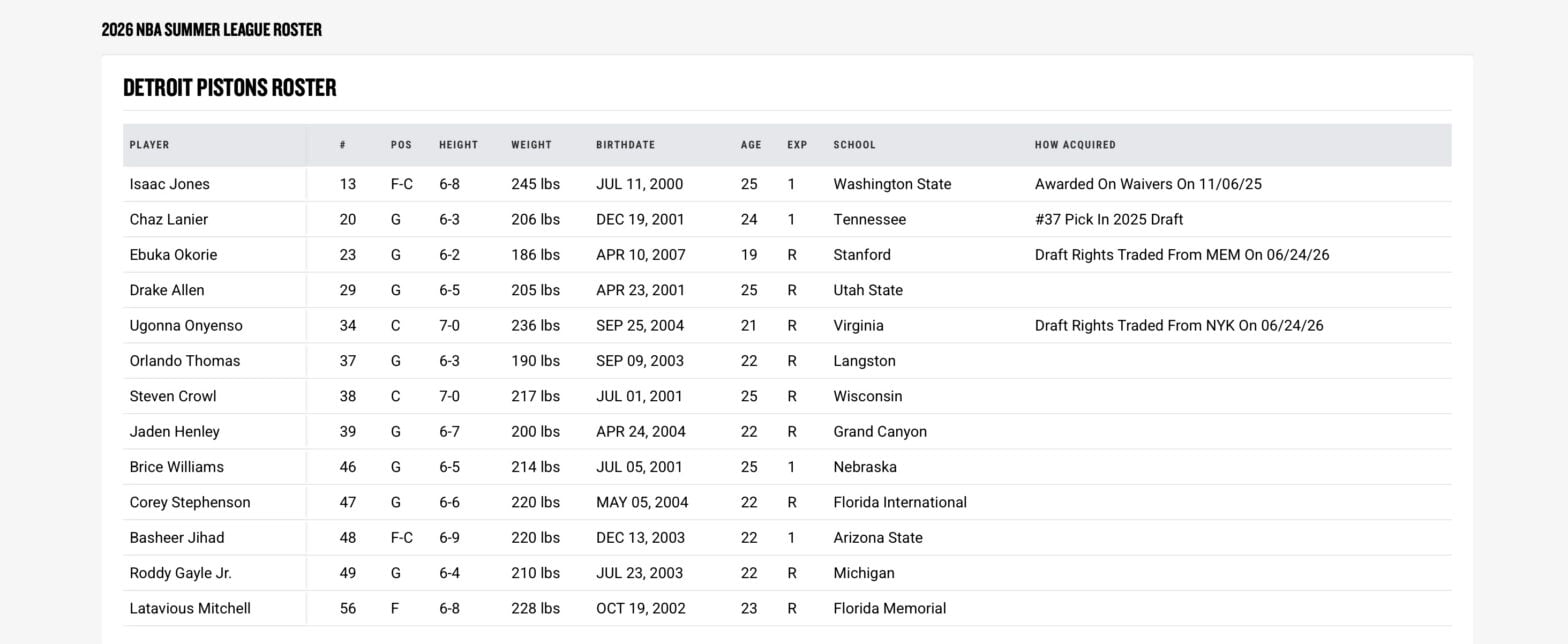Select the Tennessee school cell
This screenshot has height=644, width=1568.
point(869,219)
